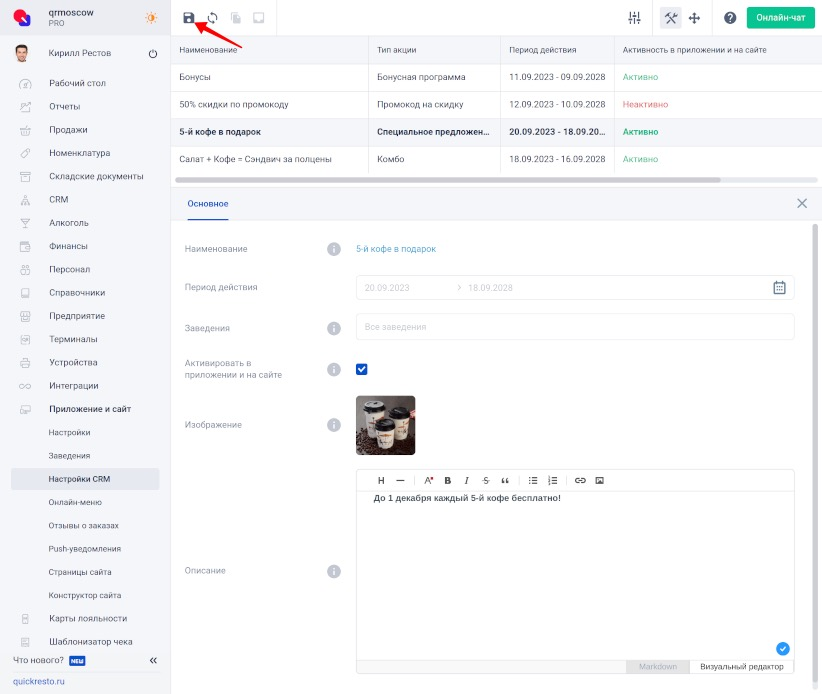The height and width of the screenshot is (694, 822).
Task: Open Что нового? news link
Action: 38,660
